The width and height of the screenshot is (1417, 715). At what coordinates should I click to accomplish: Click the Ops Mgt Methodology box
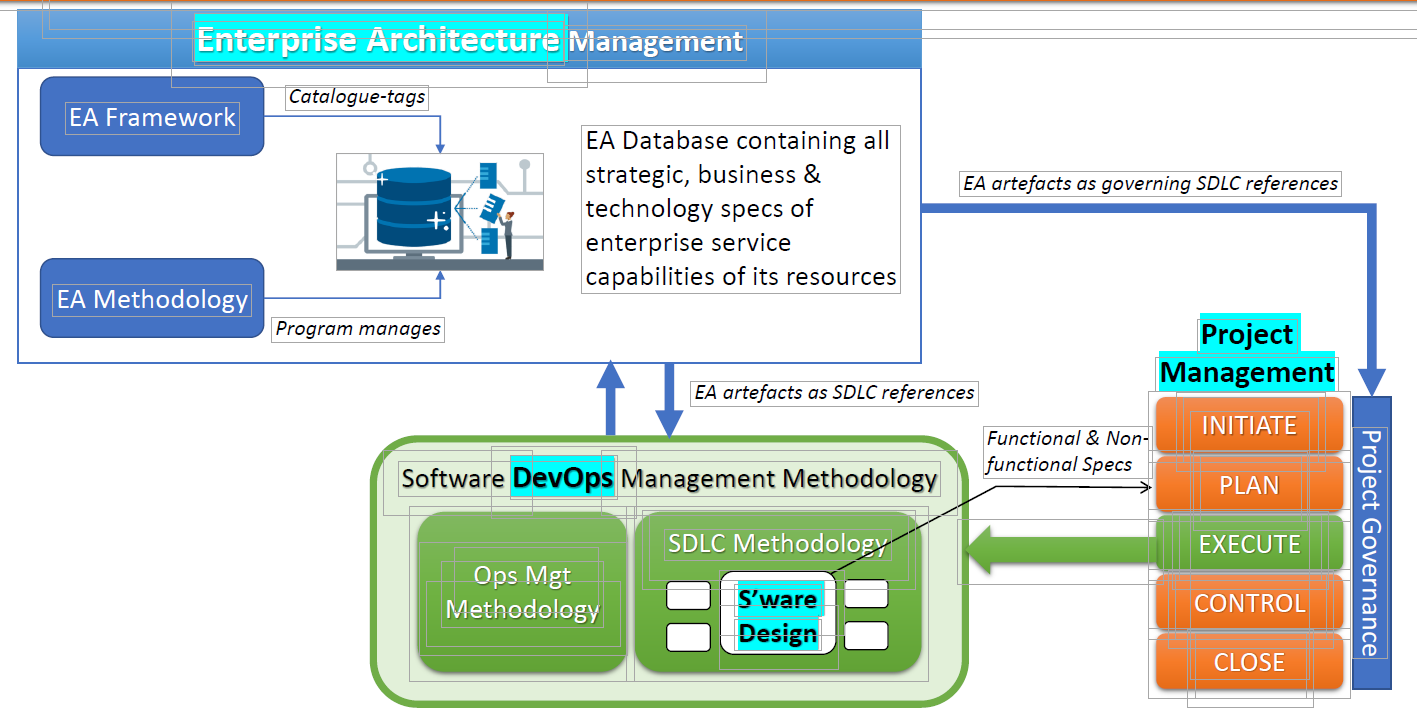[522, 592]
